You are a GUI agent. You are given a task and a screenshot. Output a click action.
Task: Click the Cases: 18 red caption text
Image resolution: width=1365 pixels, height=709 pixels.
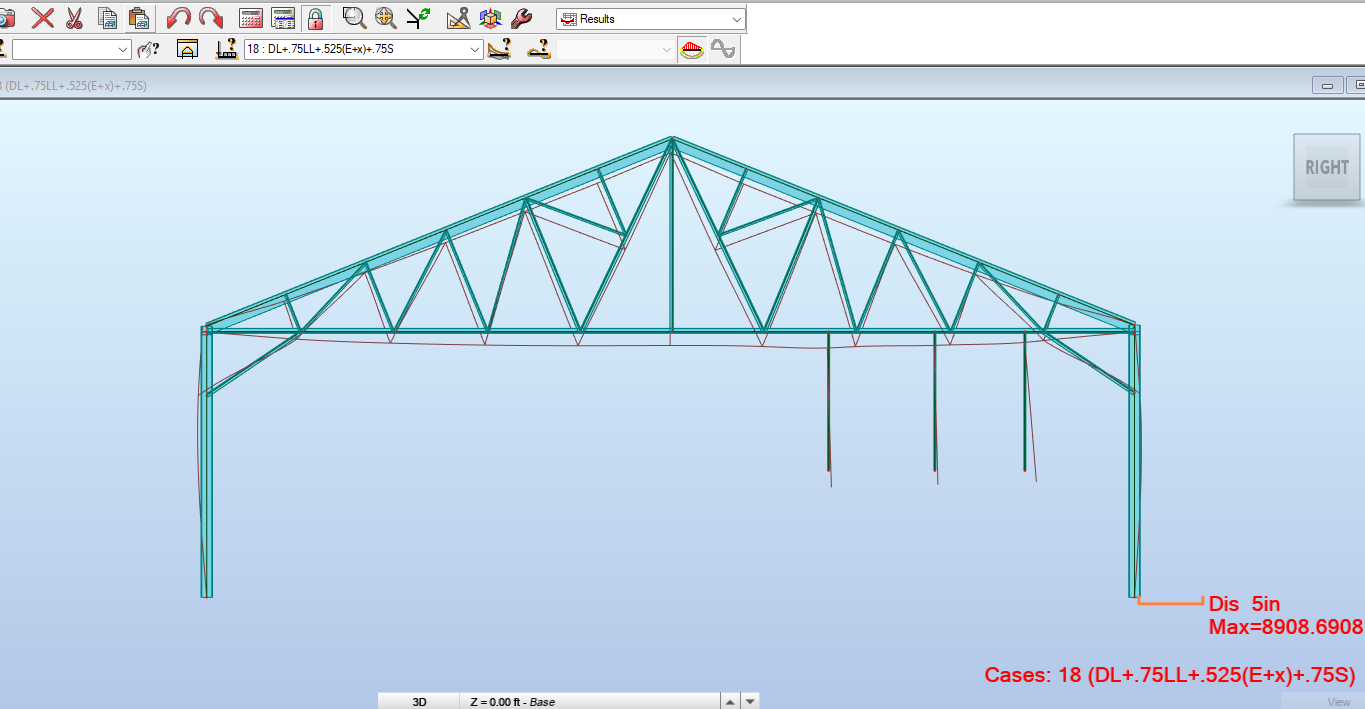(1170, 674)
